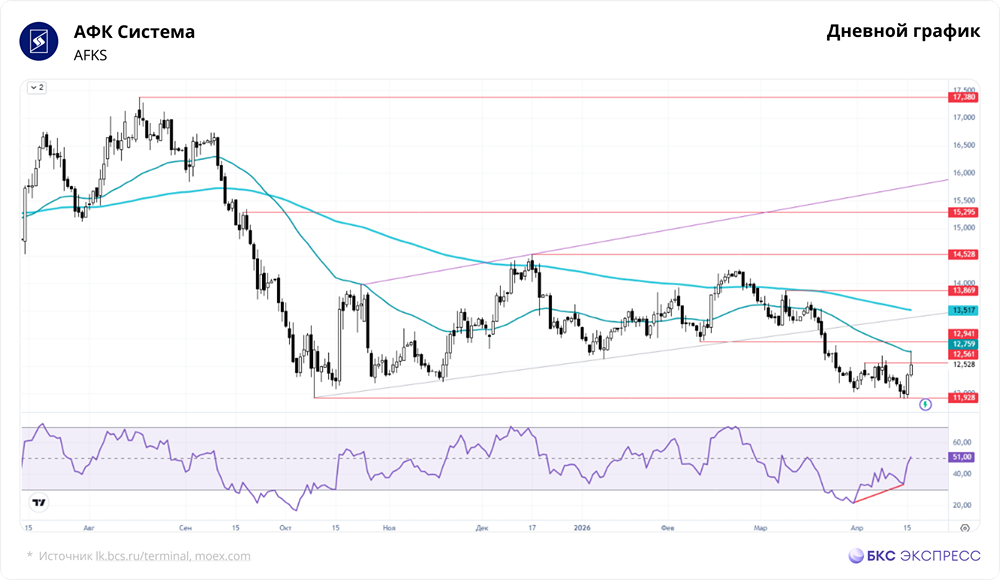
Task: Click the 40,00 RSI scale value
Action: 962,473
